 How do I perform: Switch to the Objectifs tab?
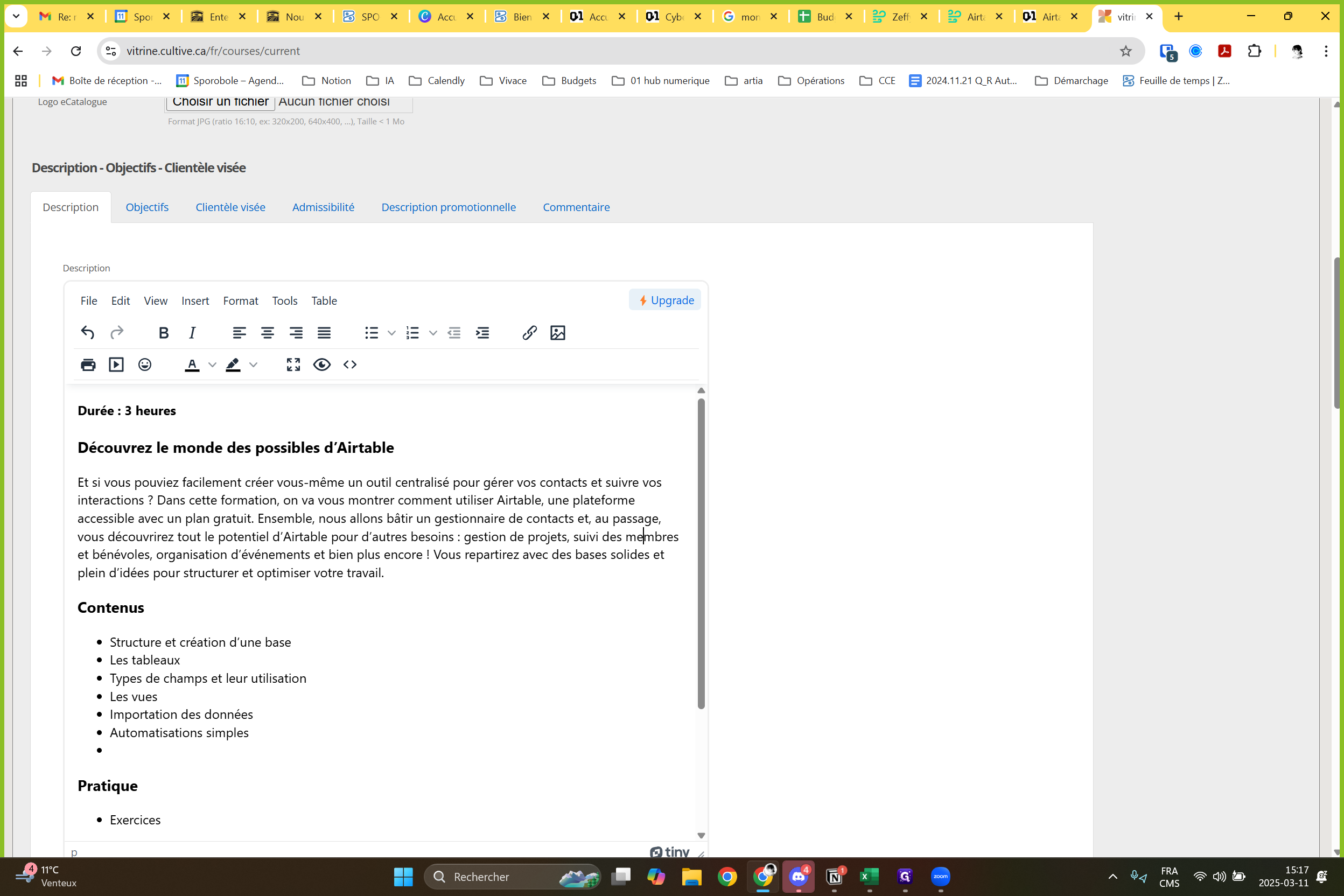coord(147,207)
